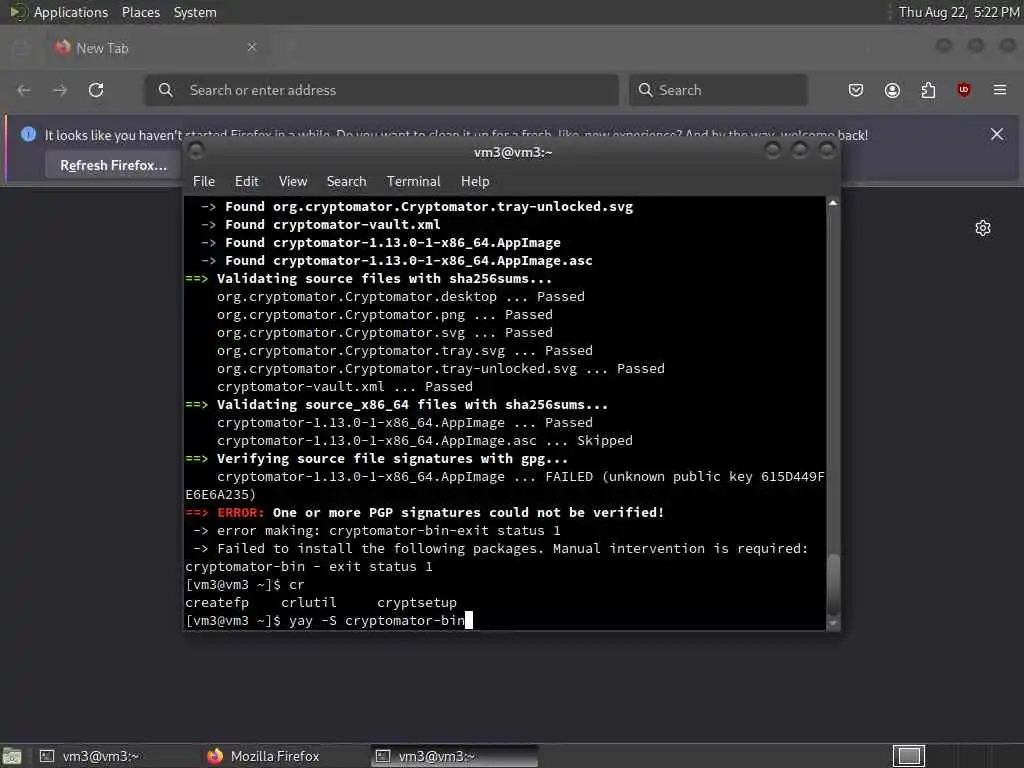Click 'error making: cryptomator-bin-exit status 1' line

(389, 531)
